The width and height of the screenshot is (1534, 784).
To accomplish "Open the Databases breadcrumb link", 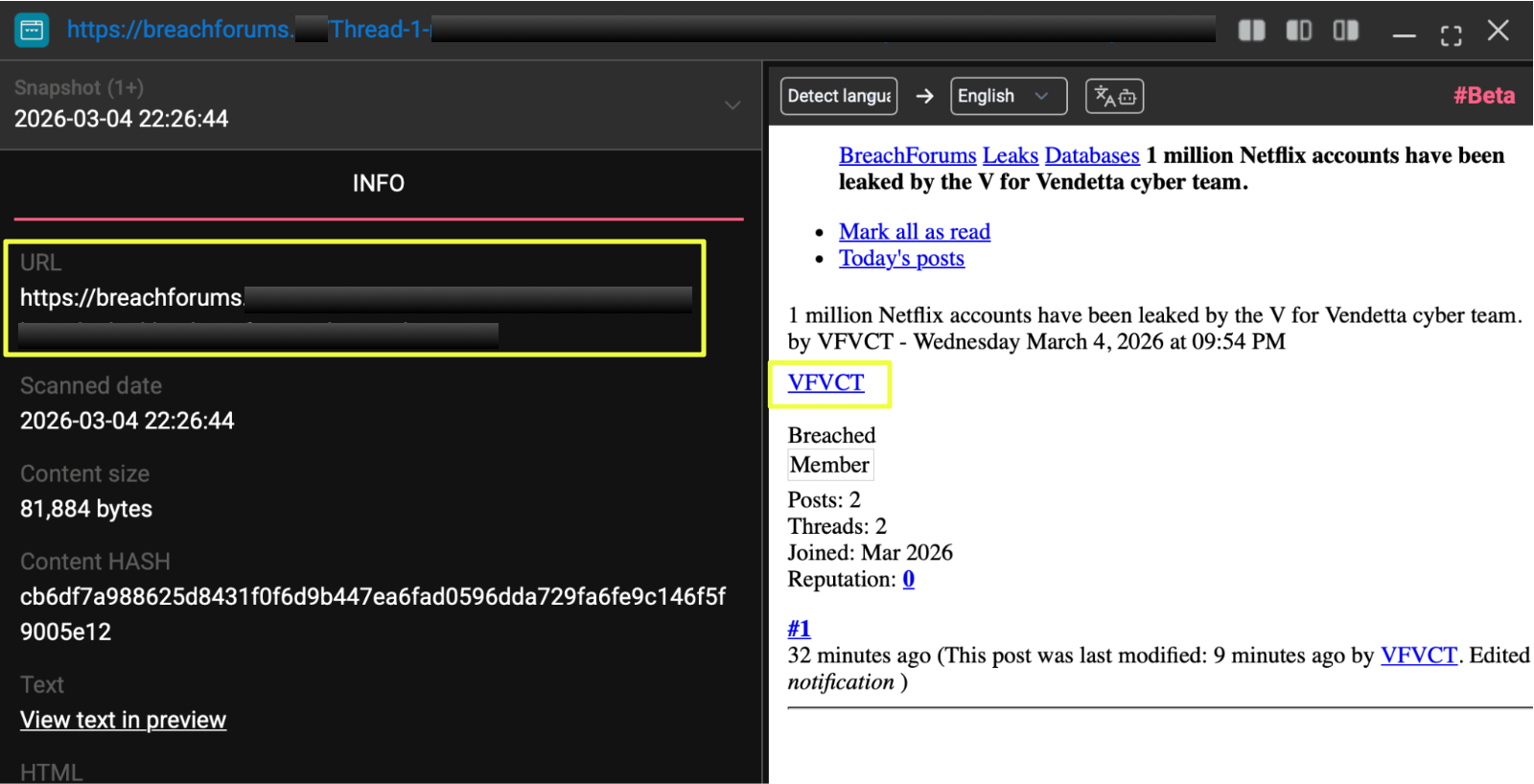I will point(1091,155).
